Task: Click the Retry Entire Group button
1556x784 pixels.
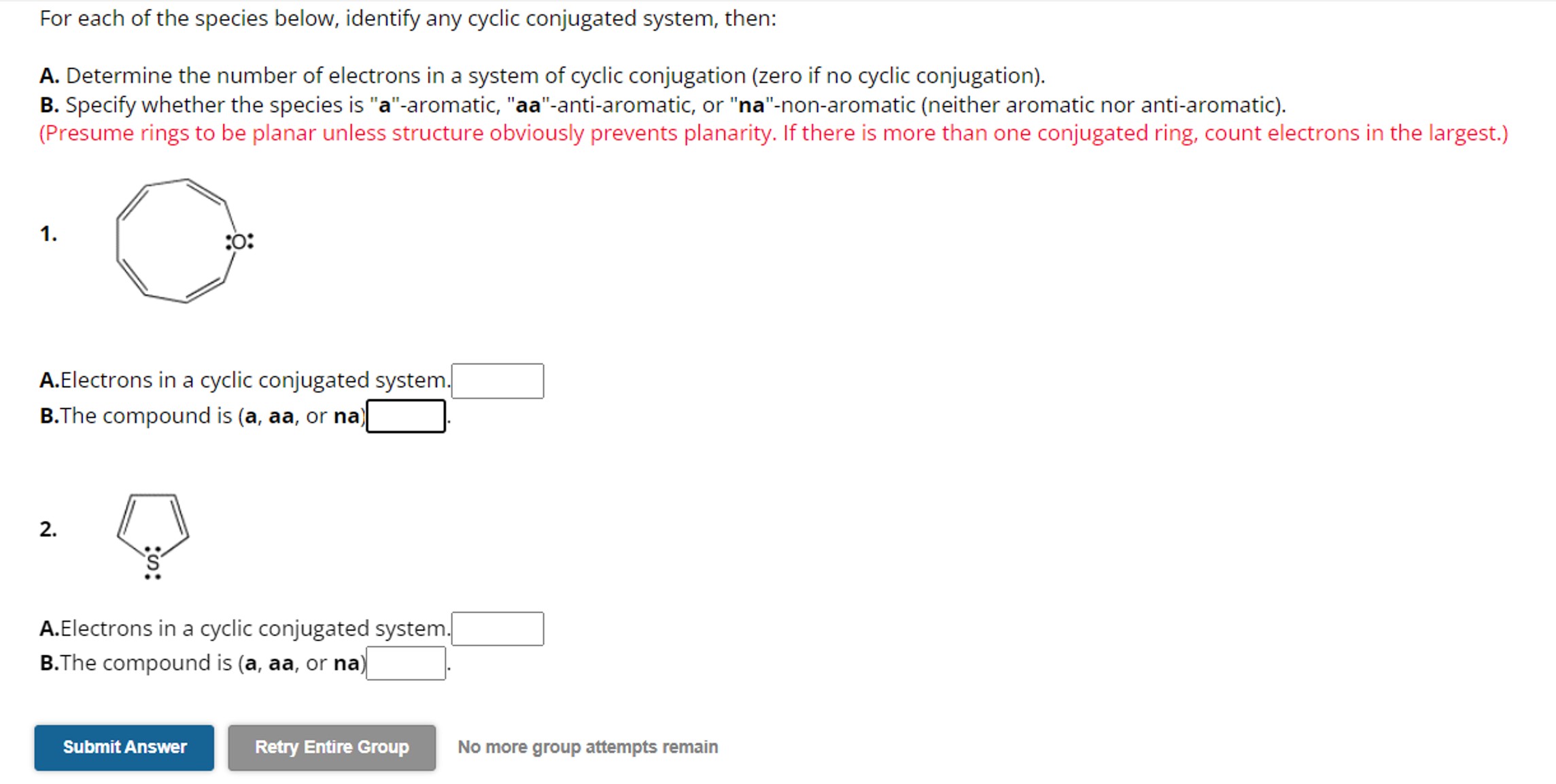Action: (x=330, y=747)
